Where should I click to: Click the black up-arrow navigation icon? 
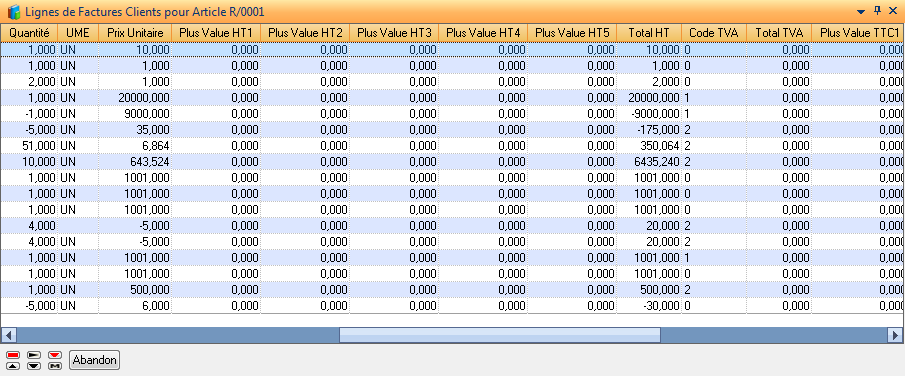click(13, 366)
